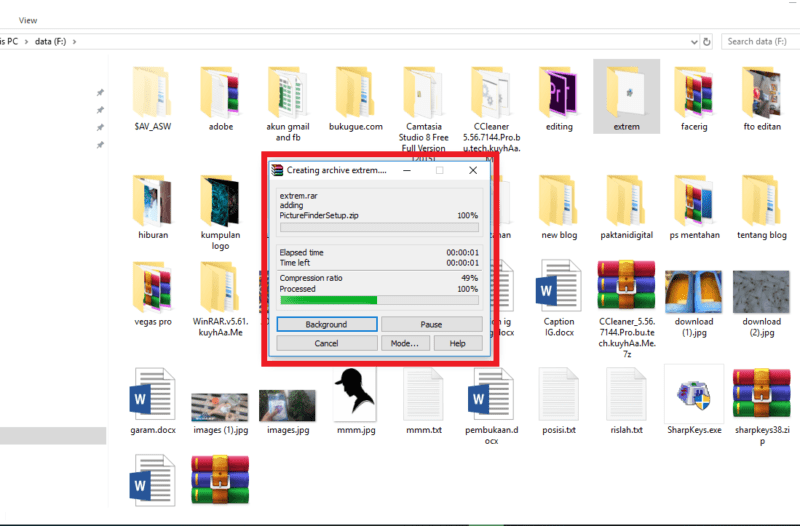The height and width of the screenshot is (526, 800).
Task: Pause the archive creation
Action: click(x=431, y=324)
